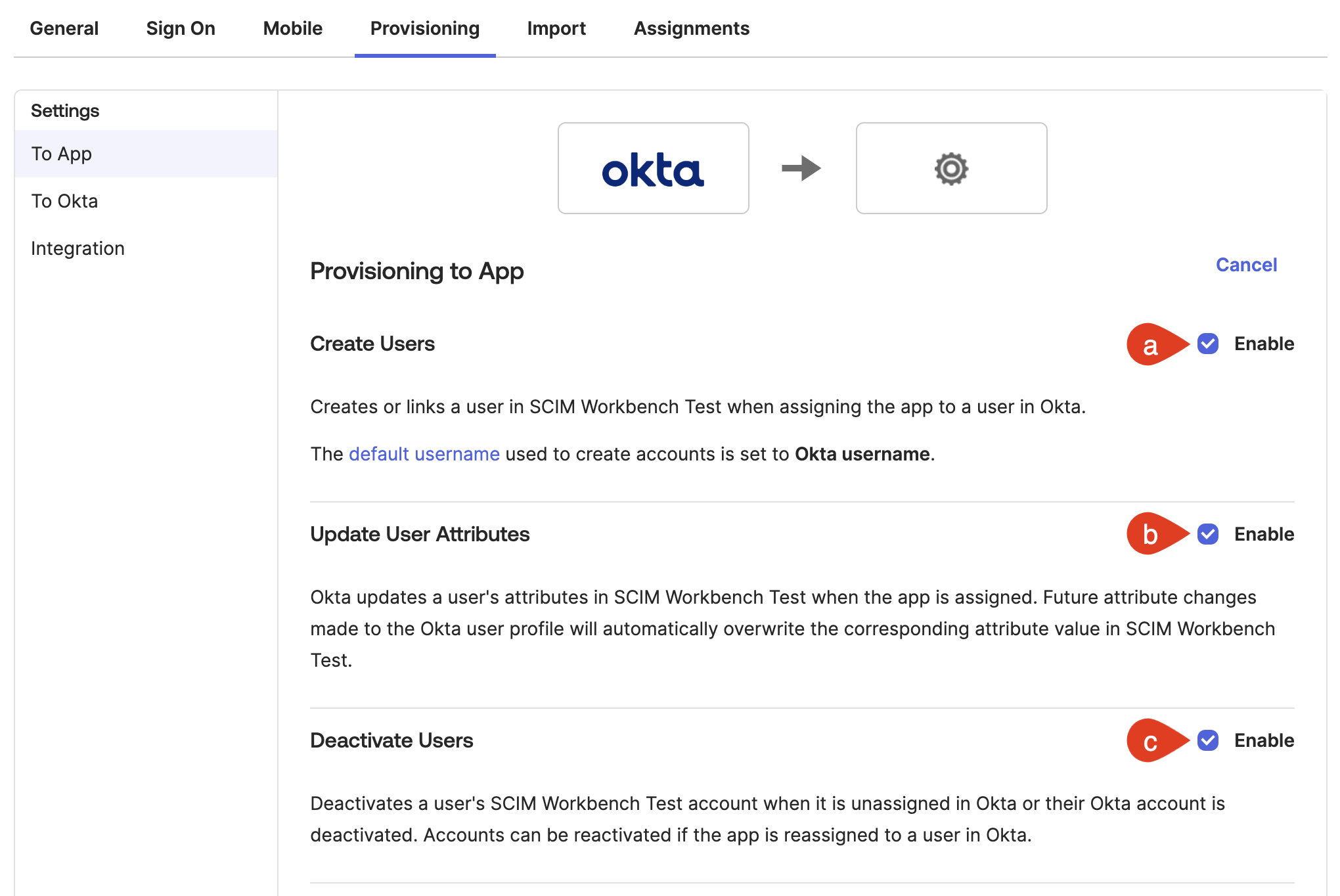Toggle Update User Attributes Enable checkbox
1340x896 pixels.
(1208, 534)
